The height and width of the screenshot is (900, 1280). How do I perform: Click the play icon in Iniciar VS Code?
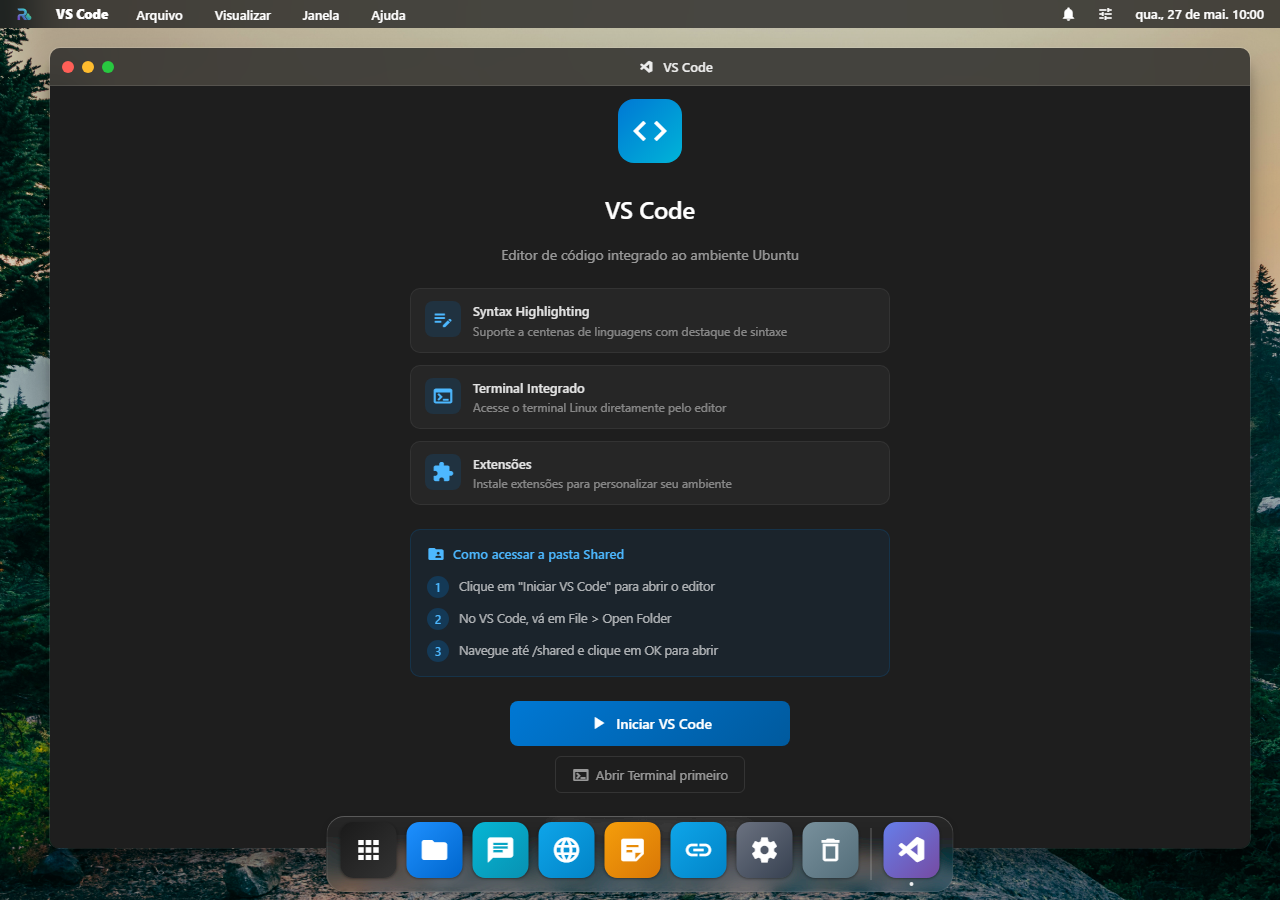coord(599,723)
